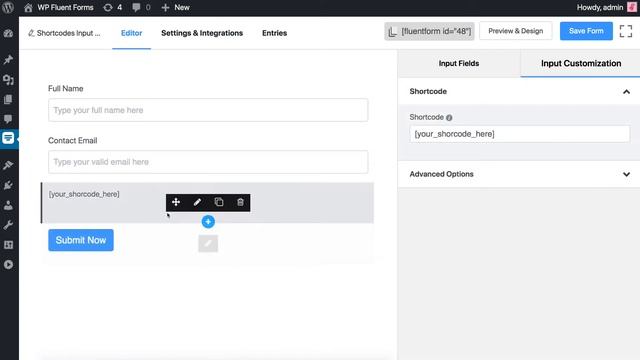This screenshot has width=640, height=360.
Task: Click the faded edit icon near submit button
Action: point(208,244)
